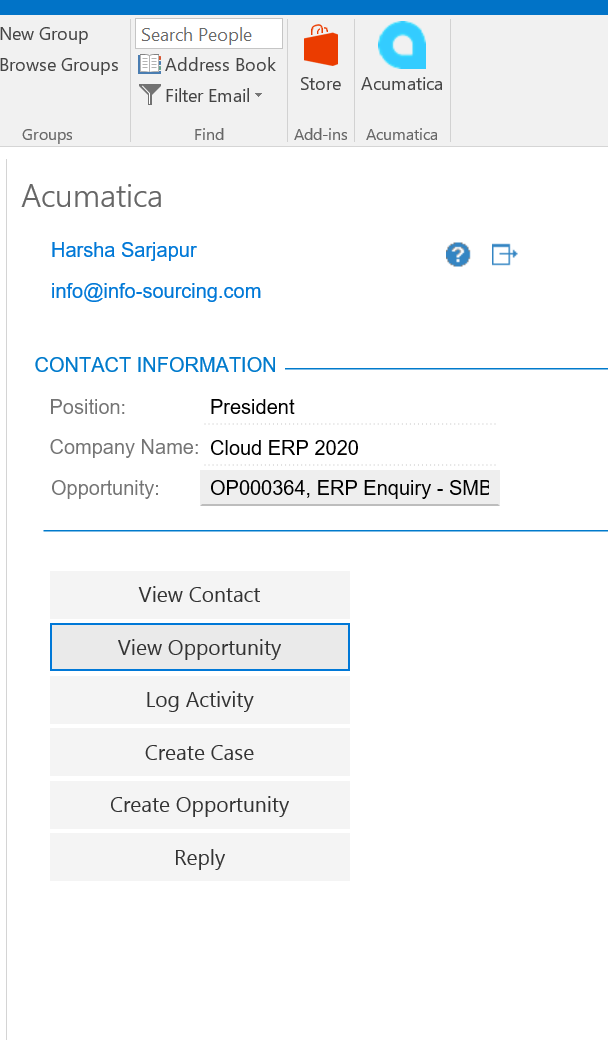The width and height of the screenshot is (608, 1040).
Task: Edit the Company Name field
Action: point(350,448)
